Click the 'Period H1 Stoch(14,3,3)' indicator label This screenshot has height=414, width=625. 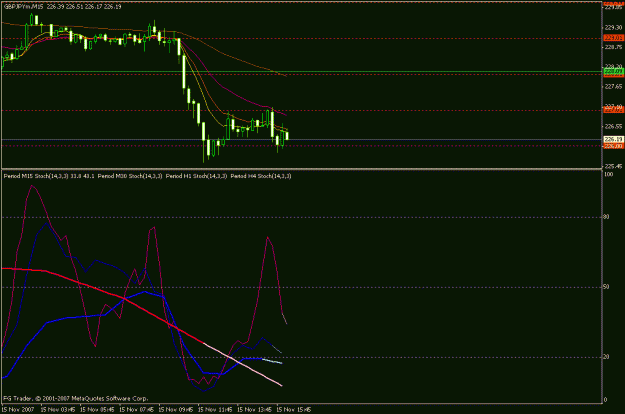click(x=197, y=176)
